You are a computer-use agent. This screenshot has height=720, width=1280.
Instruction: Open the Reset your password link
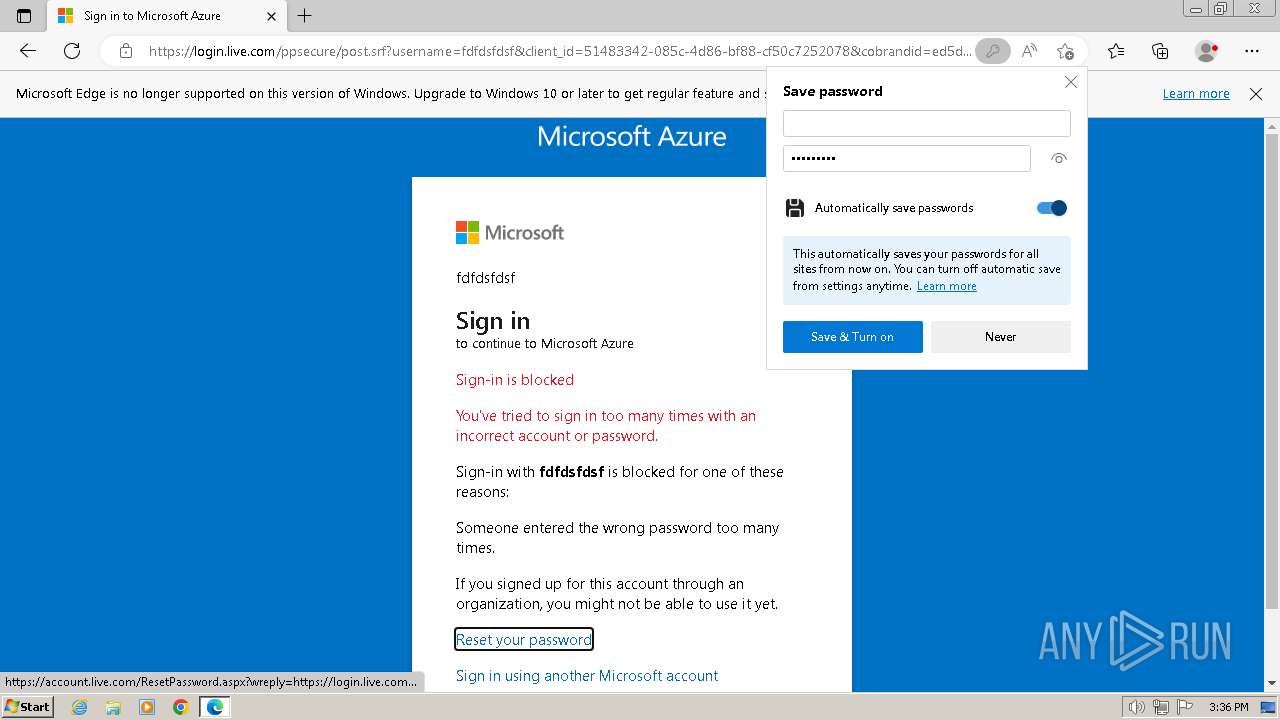click(524, 640)
